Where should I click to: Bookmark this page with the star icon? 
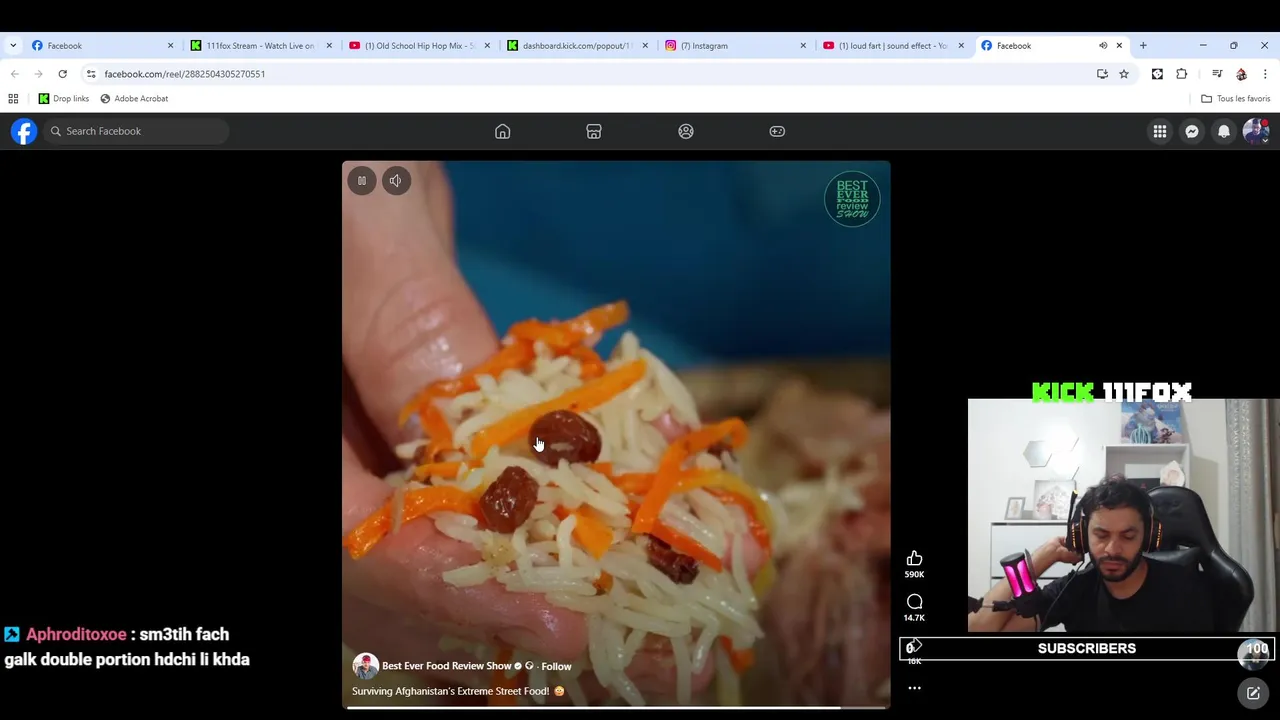tap(1124, 74)
